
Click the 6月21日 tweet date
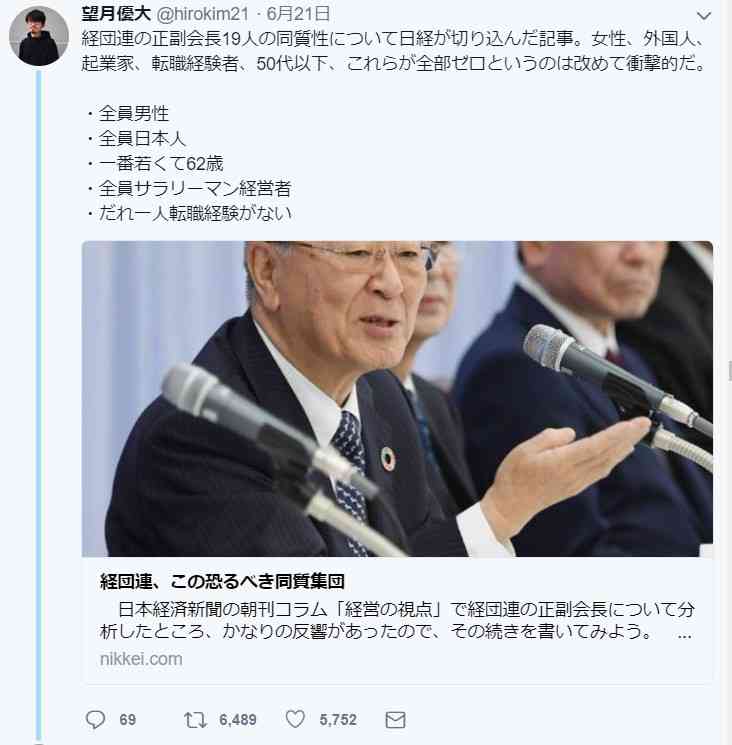298,14
